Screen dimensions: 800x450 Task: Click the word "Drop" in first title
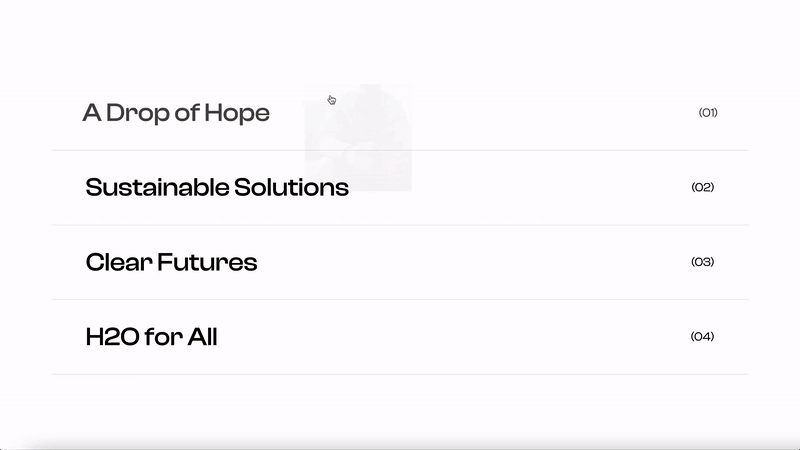pyautogui.click(x=138, y=113)
